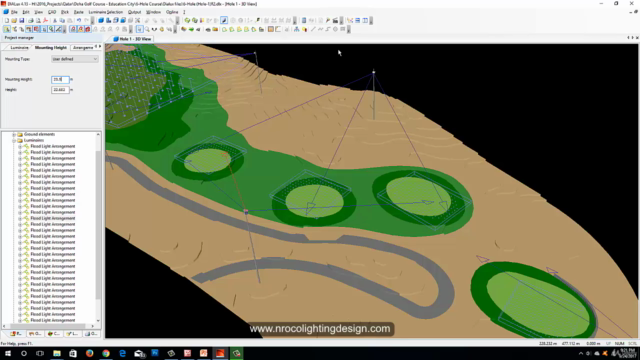Click the first blue 3D cube view icon
The height and width of the screenshot is (360, 640).
click(101, 20)
